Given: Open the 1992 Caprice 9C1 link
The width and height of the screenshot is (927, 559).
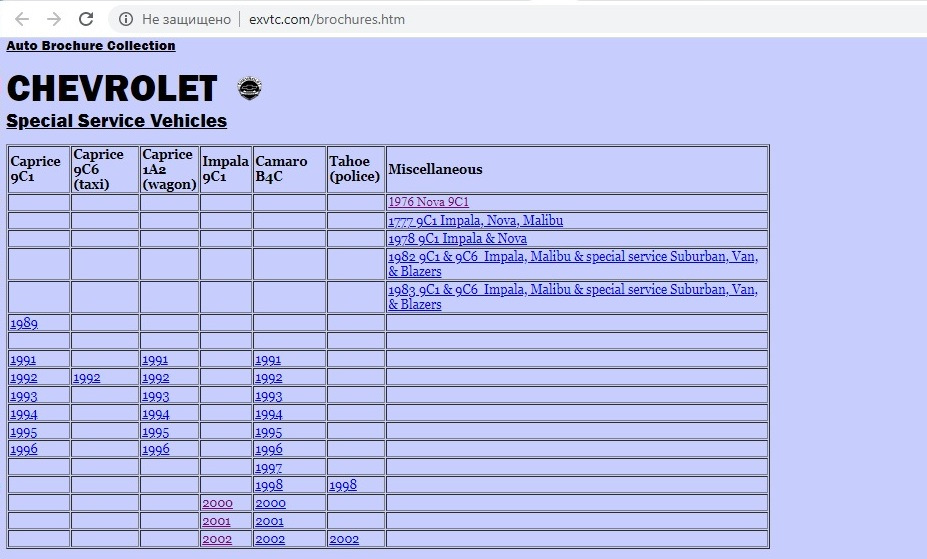Looking at the screenshot, I should (24, 378).
